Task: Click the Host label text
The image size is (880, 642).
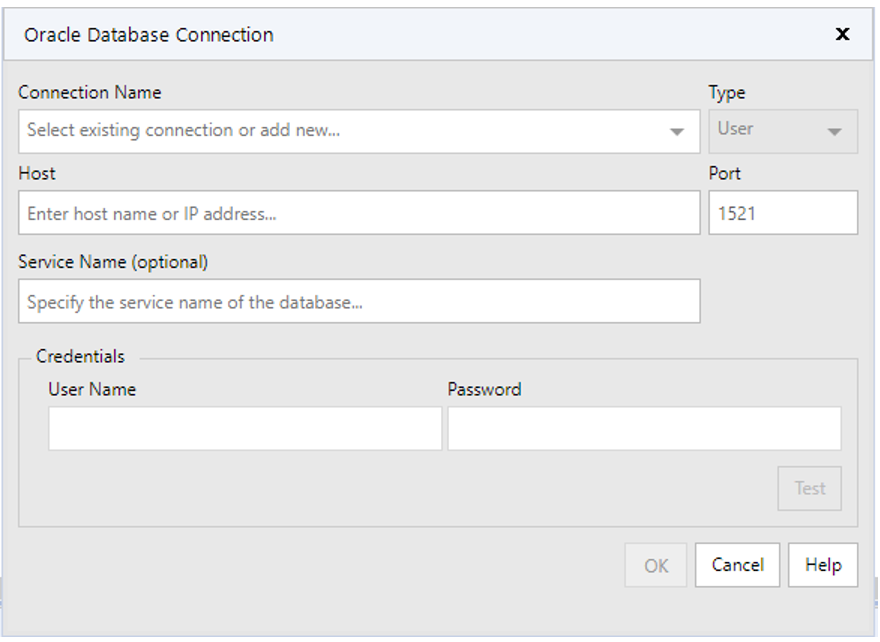Action: 37,174
